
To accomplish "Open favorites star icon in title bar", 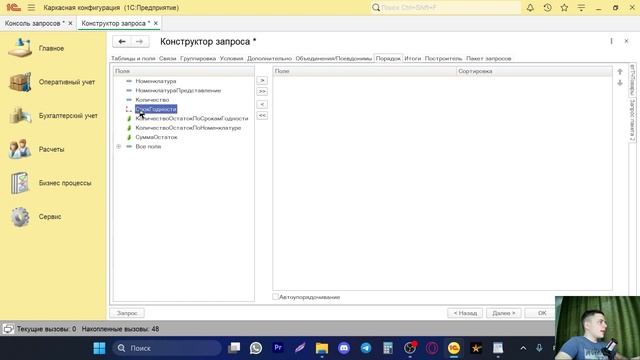I will 564,7.
